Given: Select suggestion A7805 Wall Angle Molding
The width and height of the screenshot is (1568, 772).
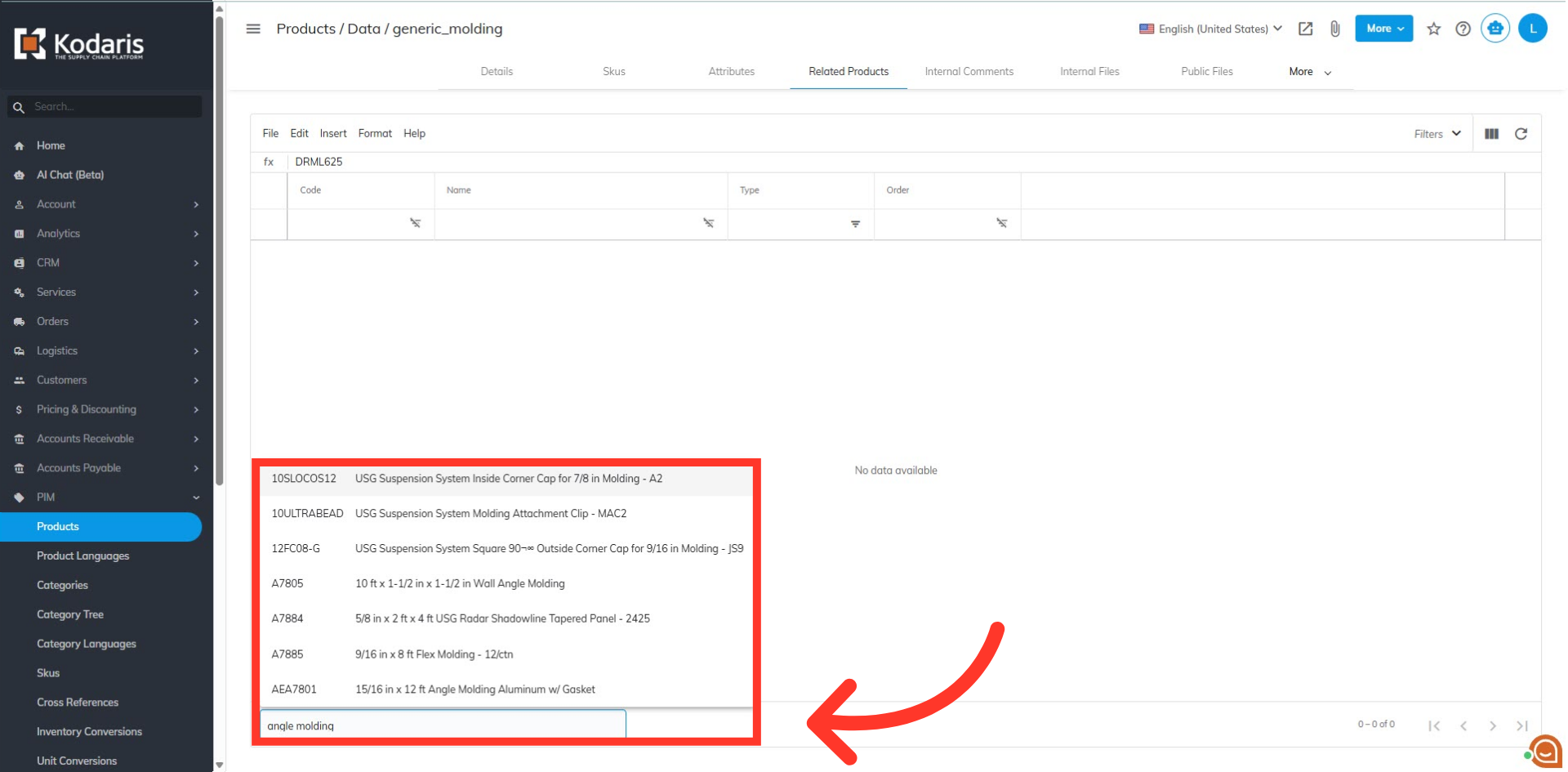Looking at the screenshot, I should point(506,584).
